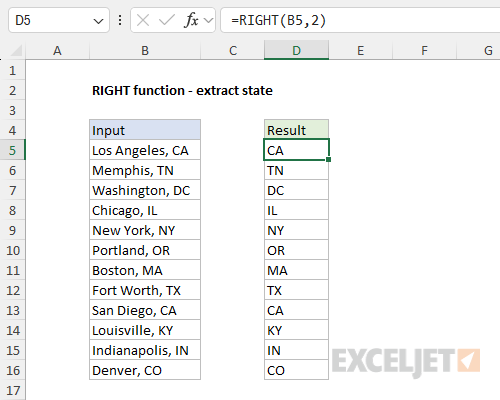This screenshot has height=400, width=500.
Task: Select row 3 header
Action: click(13, 110)
